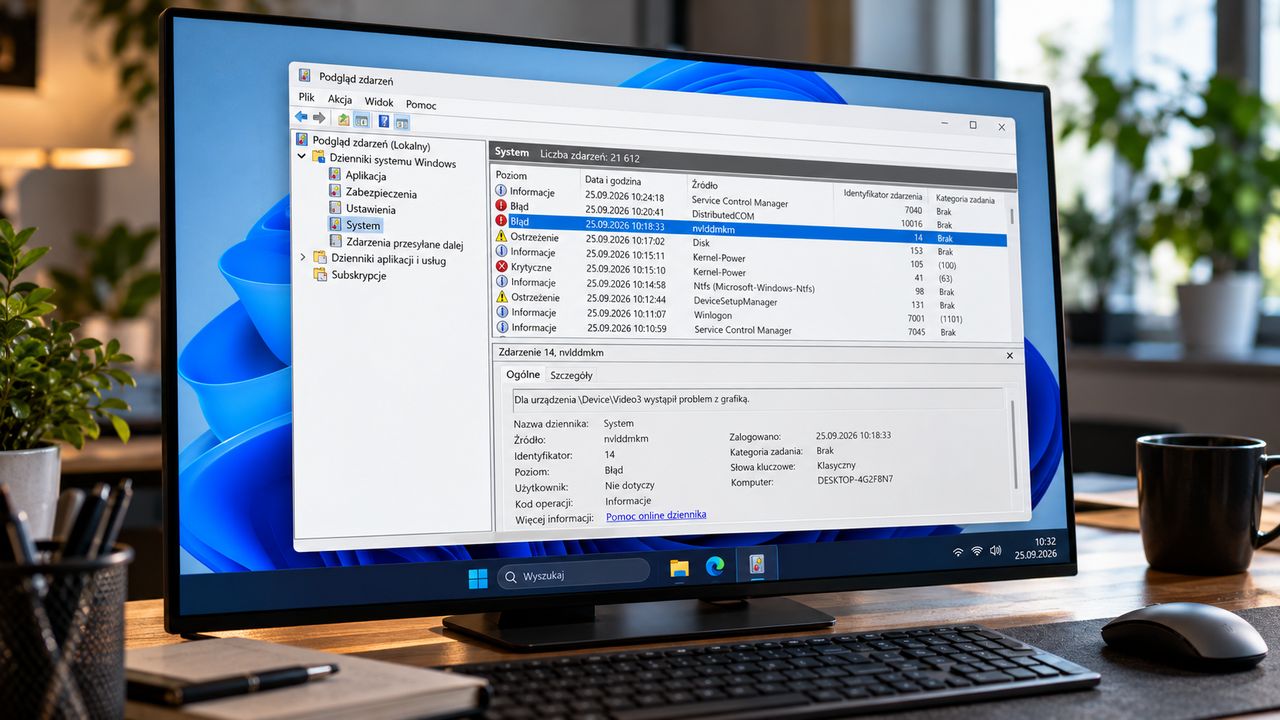
Task: Click the Event Viewer taskbar icon
Action: click(x=757, y=564)
